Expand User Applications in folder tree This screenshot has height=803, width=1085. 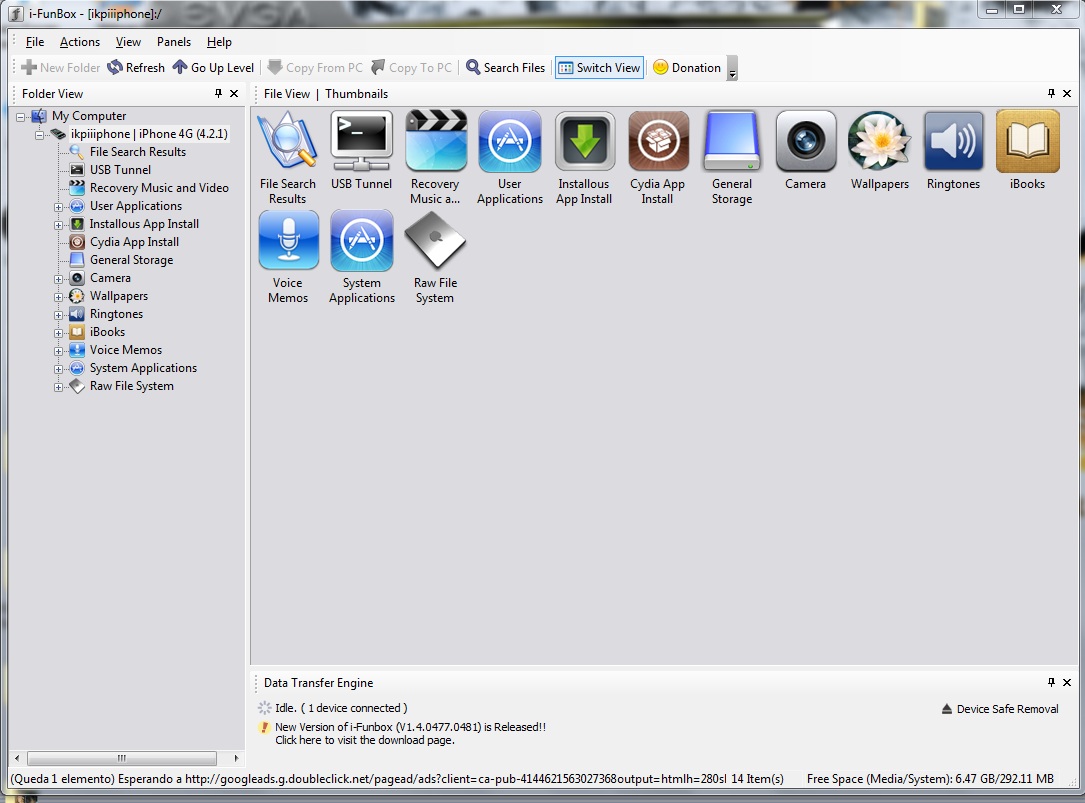coord(59,207)
